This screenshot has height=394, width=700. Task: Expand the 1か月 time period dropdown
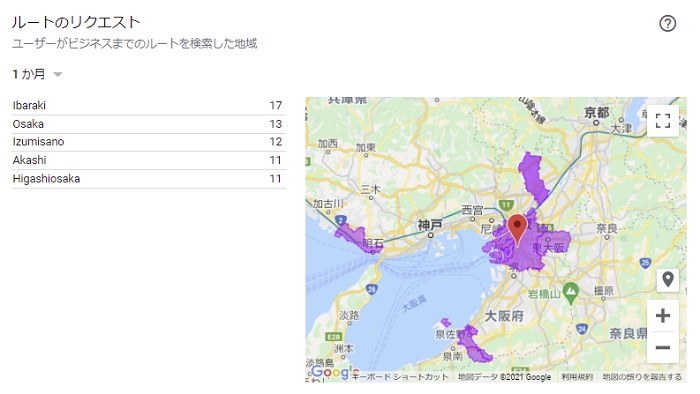[38, 74]
